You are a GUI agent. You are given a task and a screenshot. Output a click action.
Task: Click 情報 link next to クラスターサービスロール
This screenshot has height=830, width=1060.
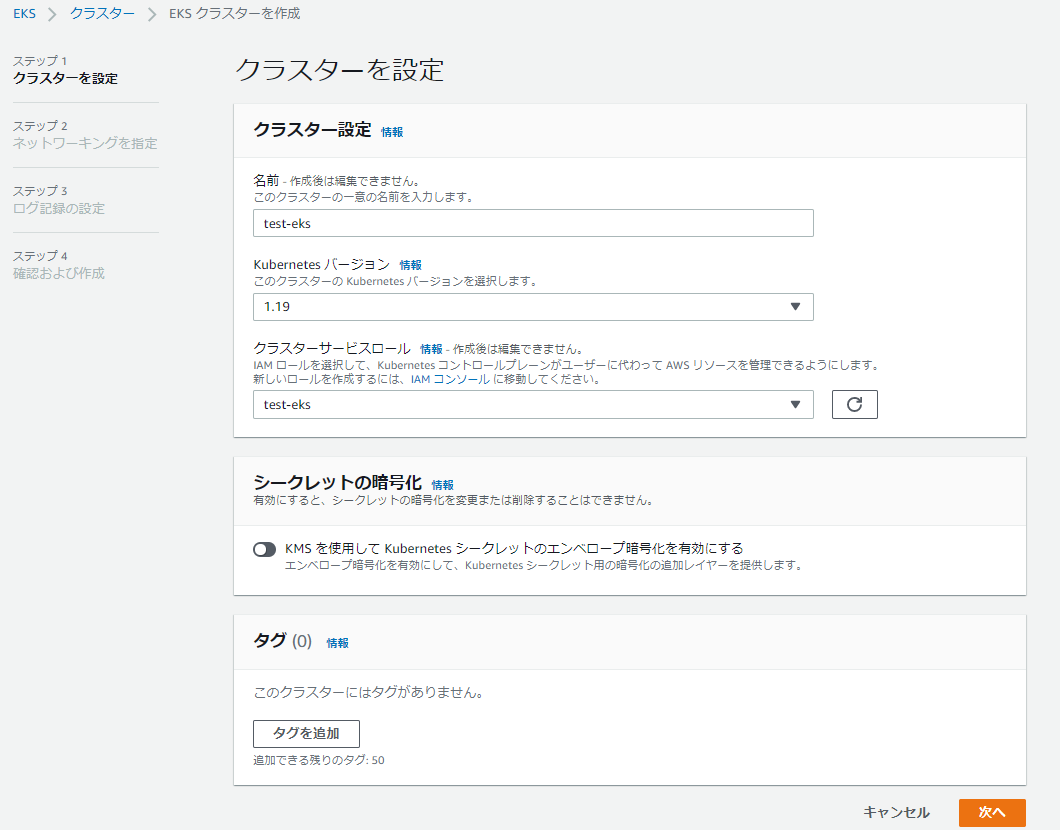(431, 349)
